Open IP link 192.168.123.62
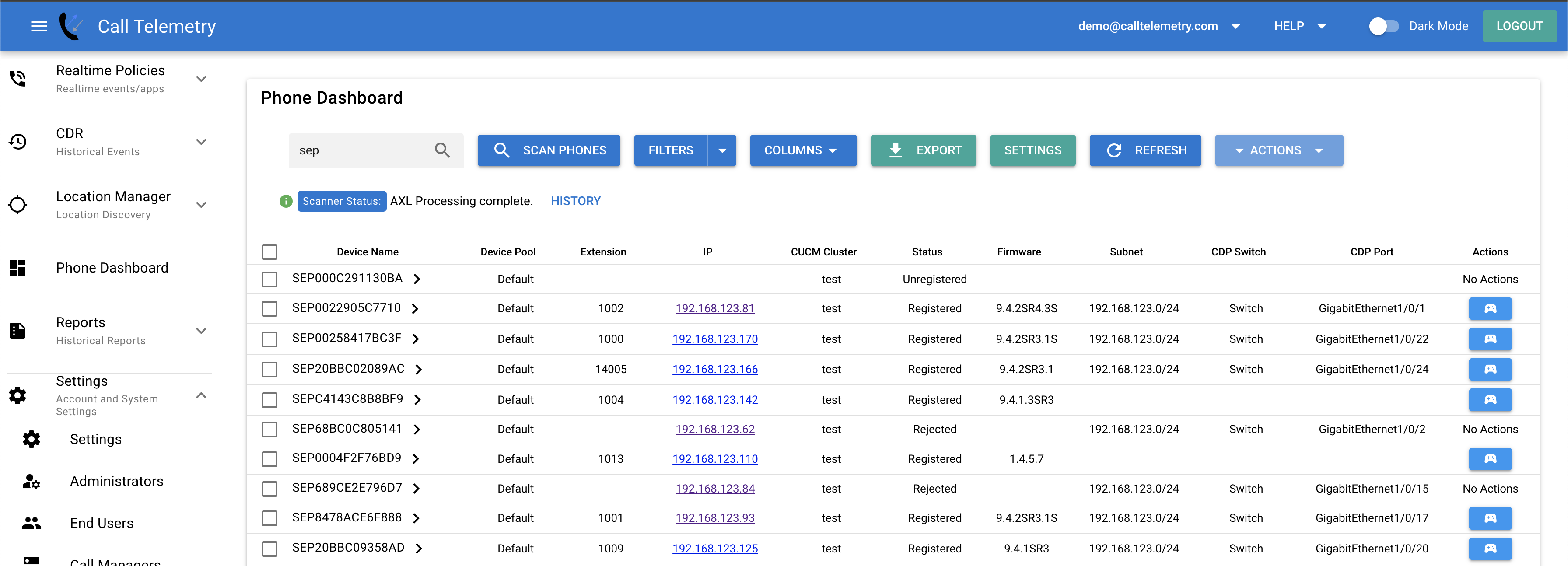The height and width of the screenshot is (566, 1568). (714, 429)
